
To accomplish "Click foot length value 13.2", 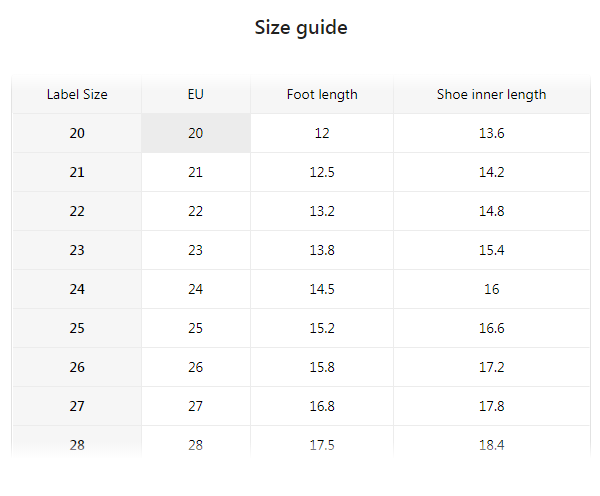I will [322, 211].
